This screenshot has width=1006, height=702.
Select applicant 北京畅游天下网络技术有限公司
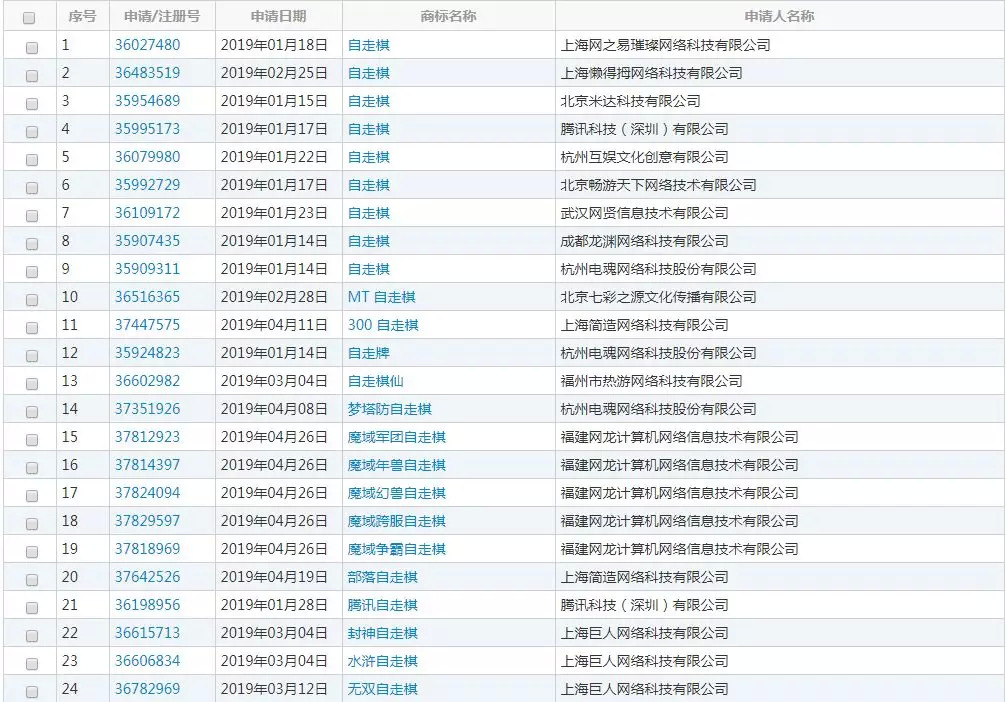pos(659,185)
